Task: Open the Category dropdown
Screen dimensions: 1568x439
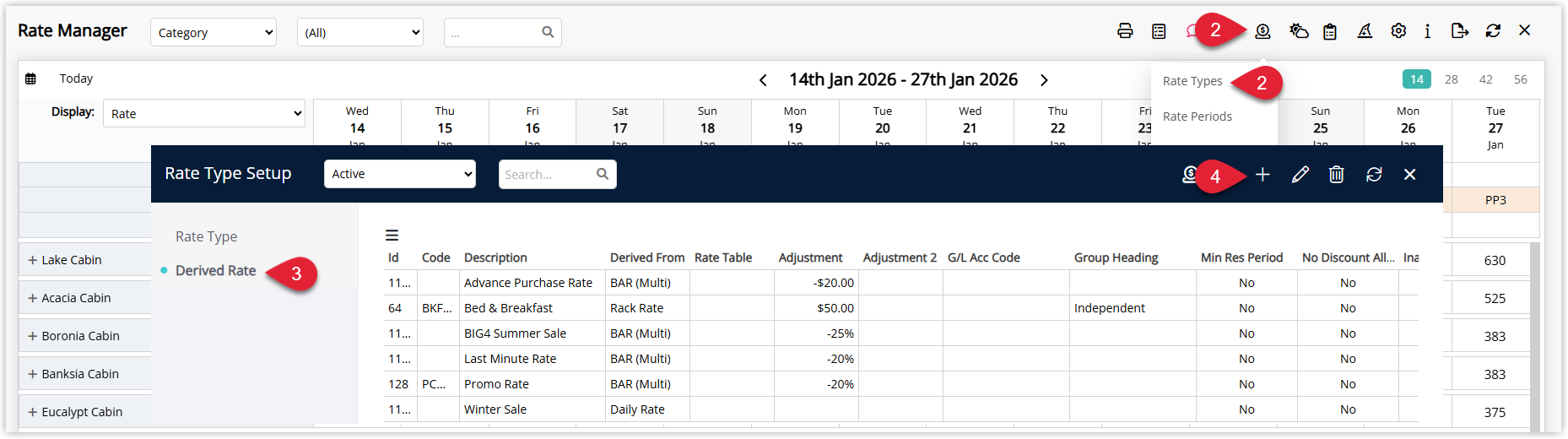Action: point(214,33)
